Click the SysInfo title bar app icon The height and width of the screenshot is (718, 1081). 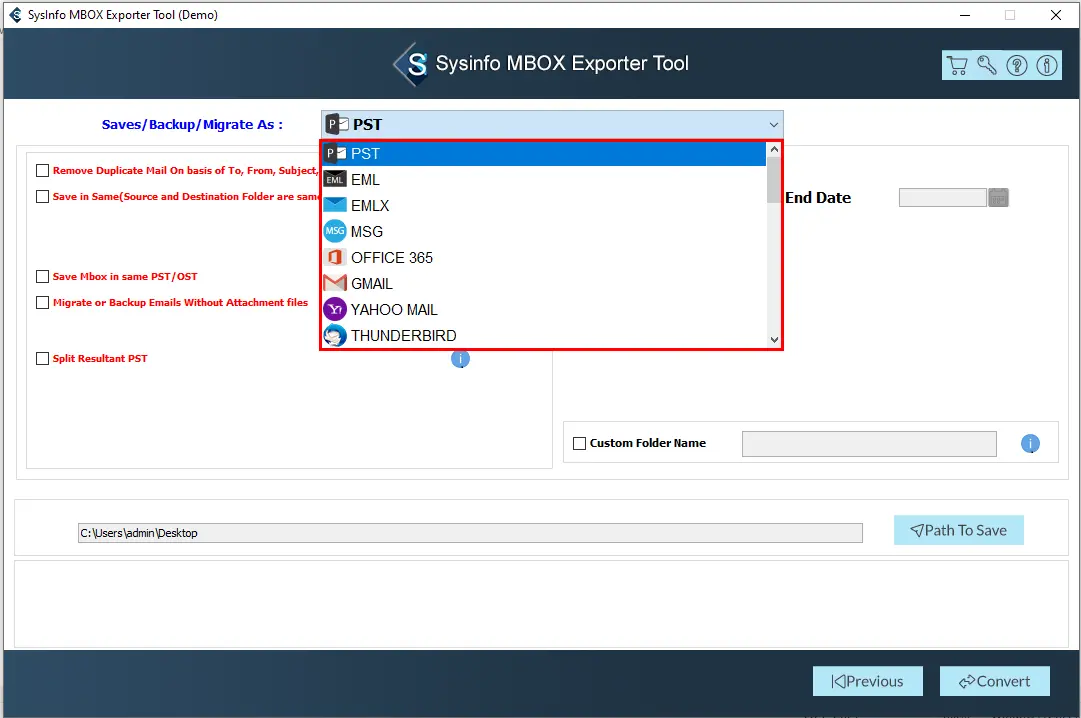click(15, 14)
